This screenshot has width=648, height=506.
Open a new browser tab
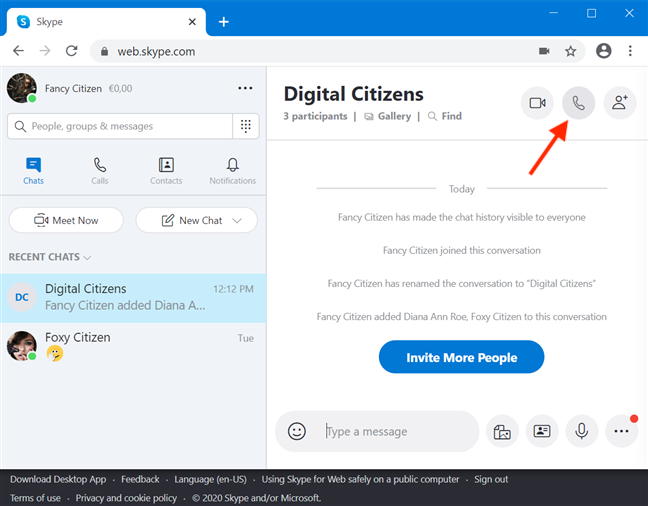click(224, 21)
